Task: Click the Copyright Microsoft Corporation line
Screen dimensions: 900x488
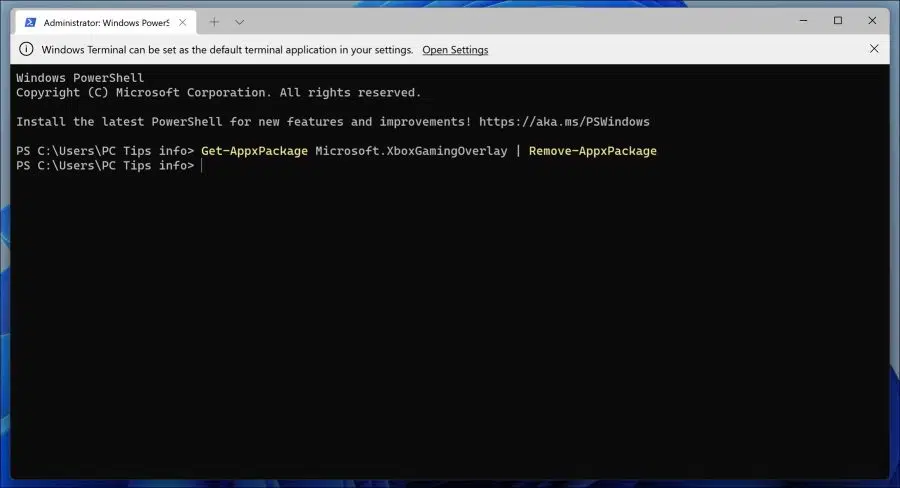Action: (x=218, y=92)
